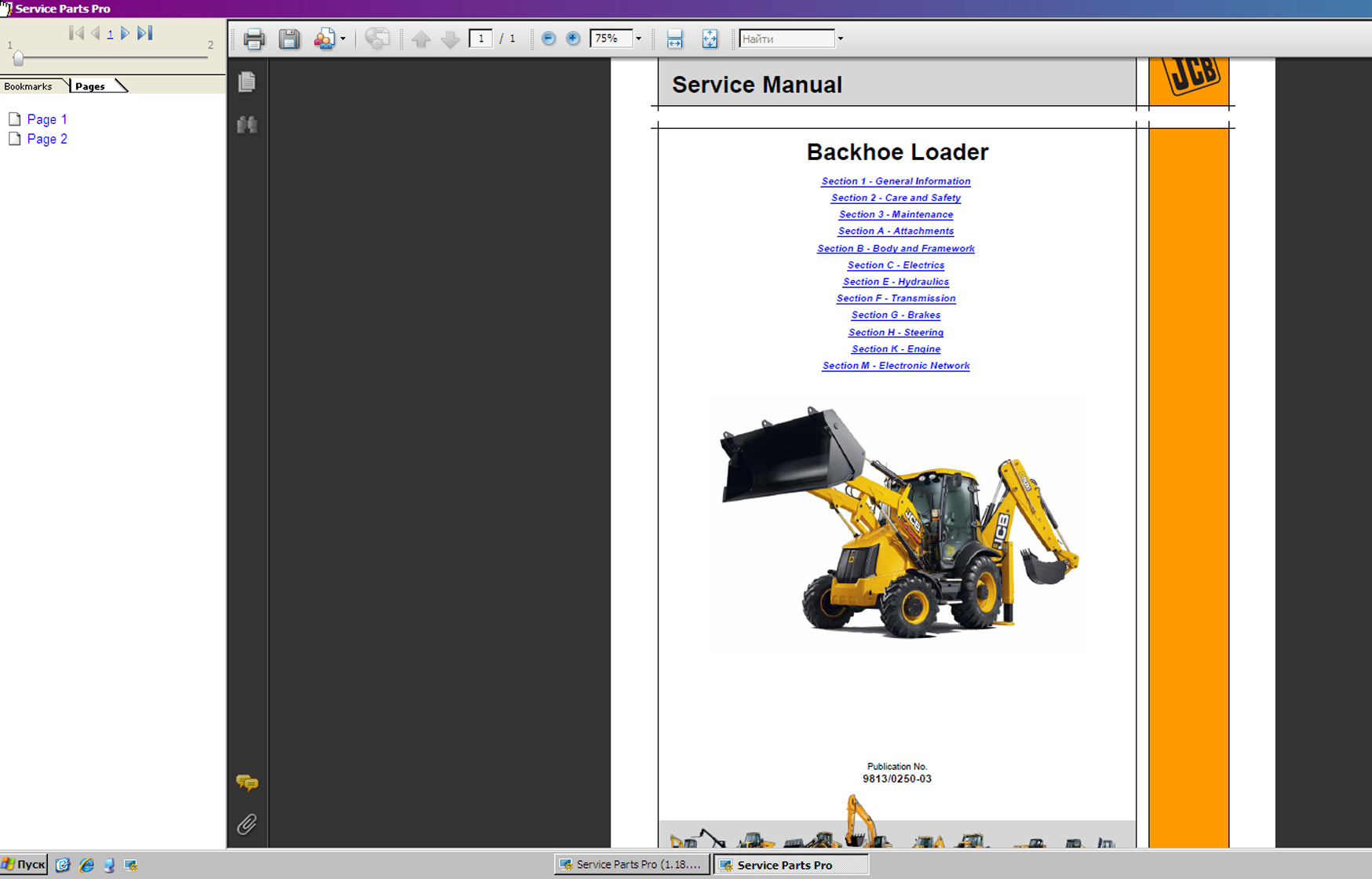Switch to the Pages tab
Viewport: 1372px width, 879px height.
coord(90,86)
